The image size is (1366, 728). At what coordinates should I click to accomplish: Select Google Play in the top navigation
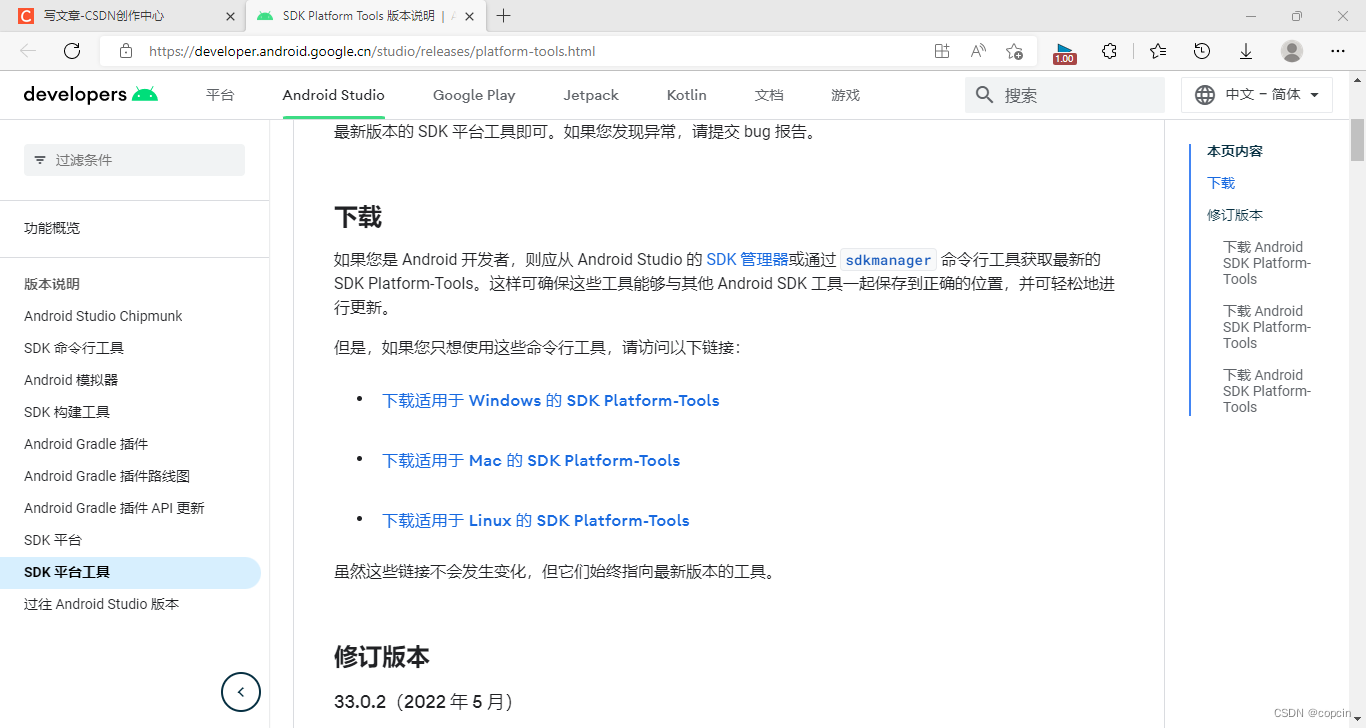pos(474,95)
